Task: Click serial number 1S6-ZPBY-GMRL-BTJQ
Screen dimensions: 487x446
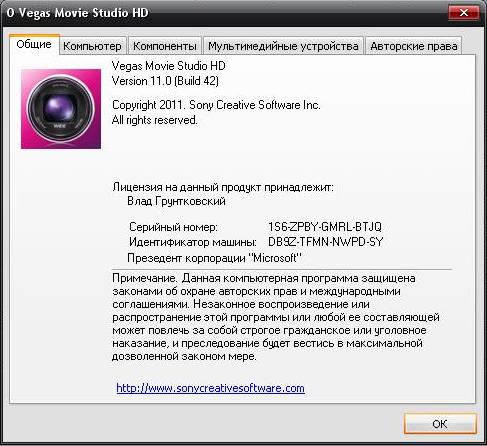Action: 325,227
